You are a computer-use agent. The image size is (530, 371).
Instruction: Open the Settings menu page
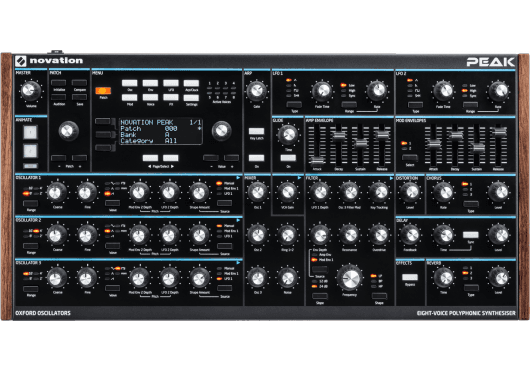pyautogui.click(x=191, y=98)
